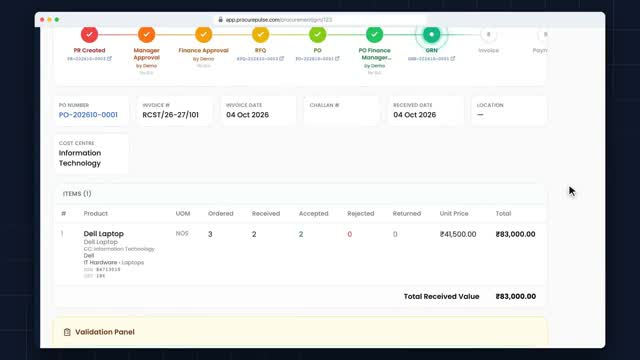This screenshot has width=640, height=360.
Task: Click the Total Received Value amount ₹83,000.00
Action: (516, 296)
